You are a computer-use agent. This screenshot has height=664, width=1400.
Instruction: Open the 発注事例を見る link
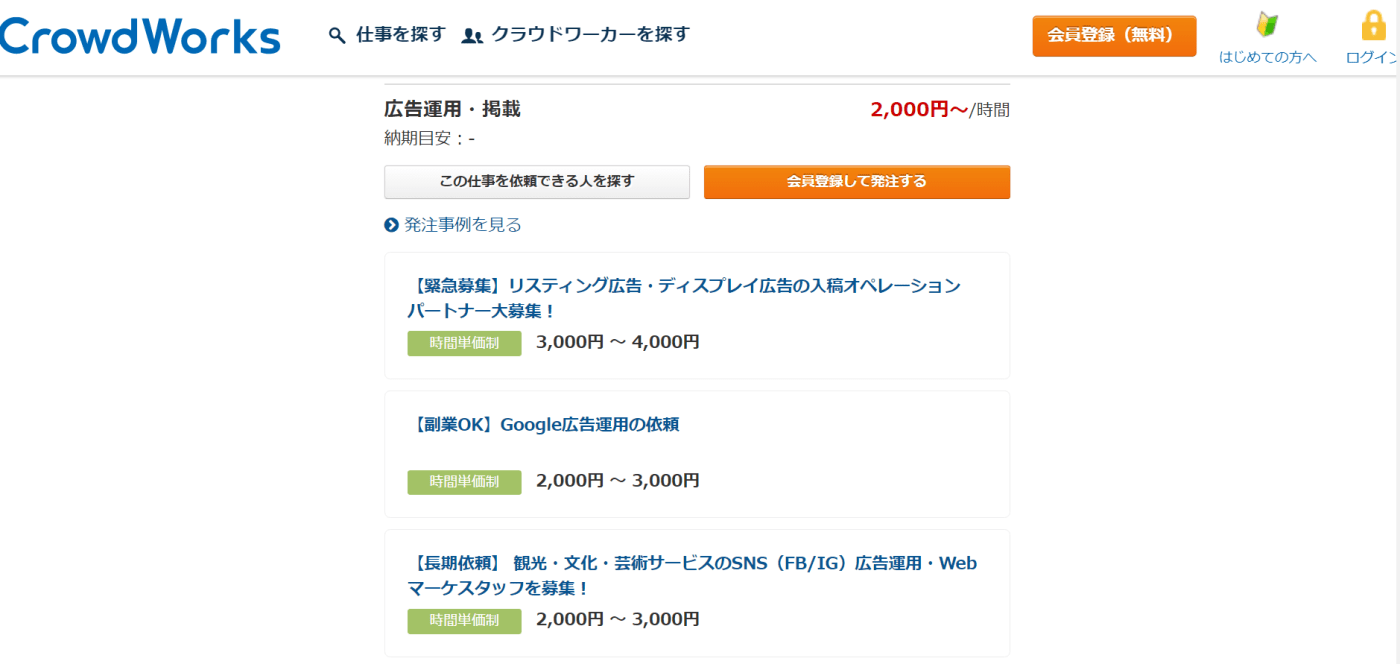[460, 225]
